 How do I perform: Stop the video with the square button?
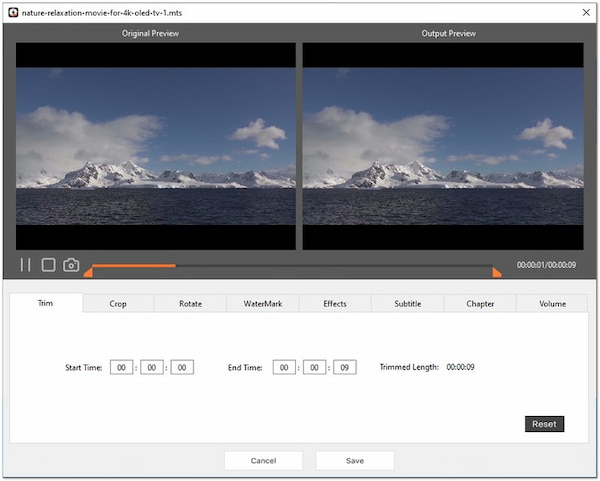(x=49, y=265)
